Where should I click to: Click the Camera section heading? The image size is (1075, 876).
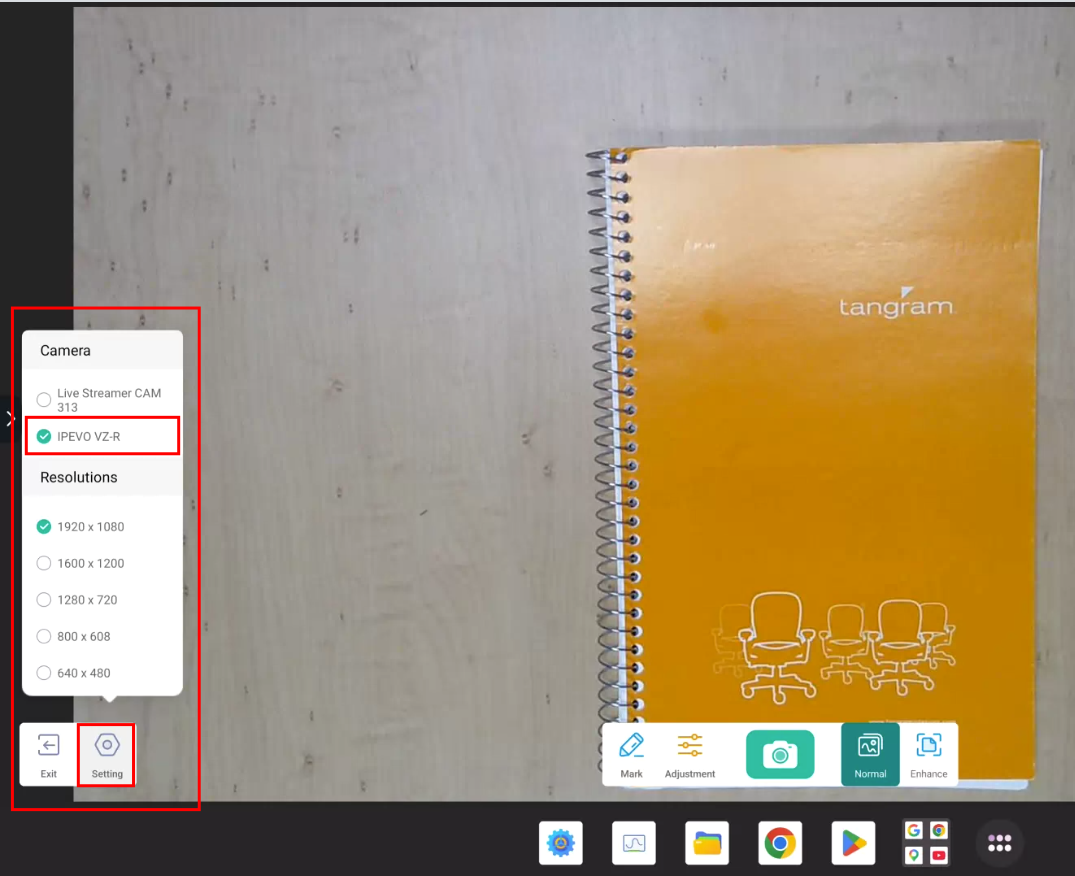pyautogui.click(x=65, y=350)
